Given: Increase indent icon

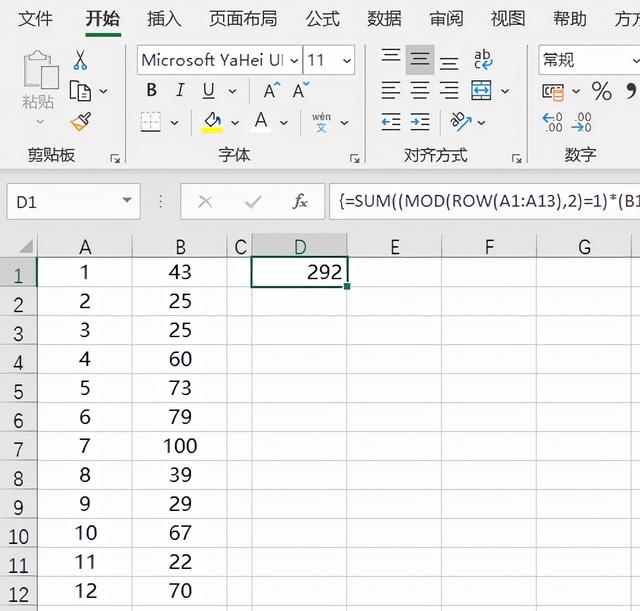Looking at the screenshot, I should pos(420,122).
